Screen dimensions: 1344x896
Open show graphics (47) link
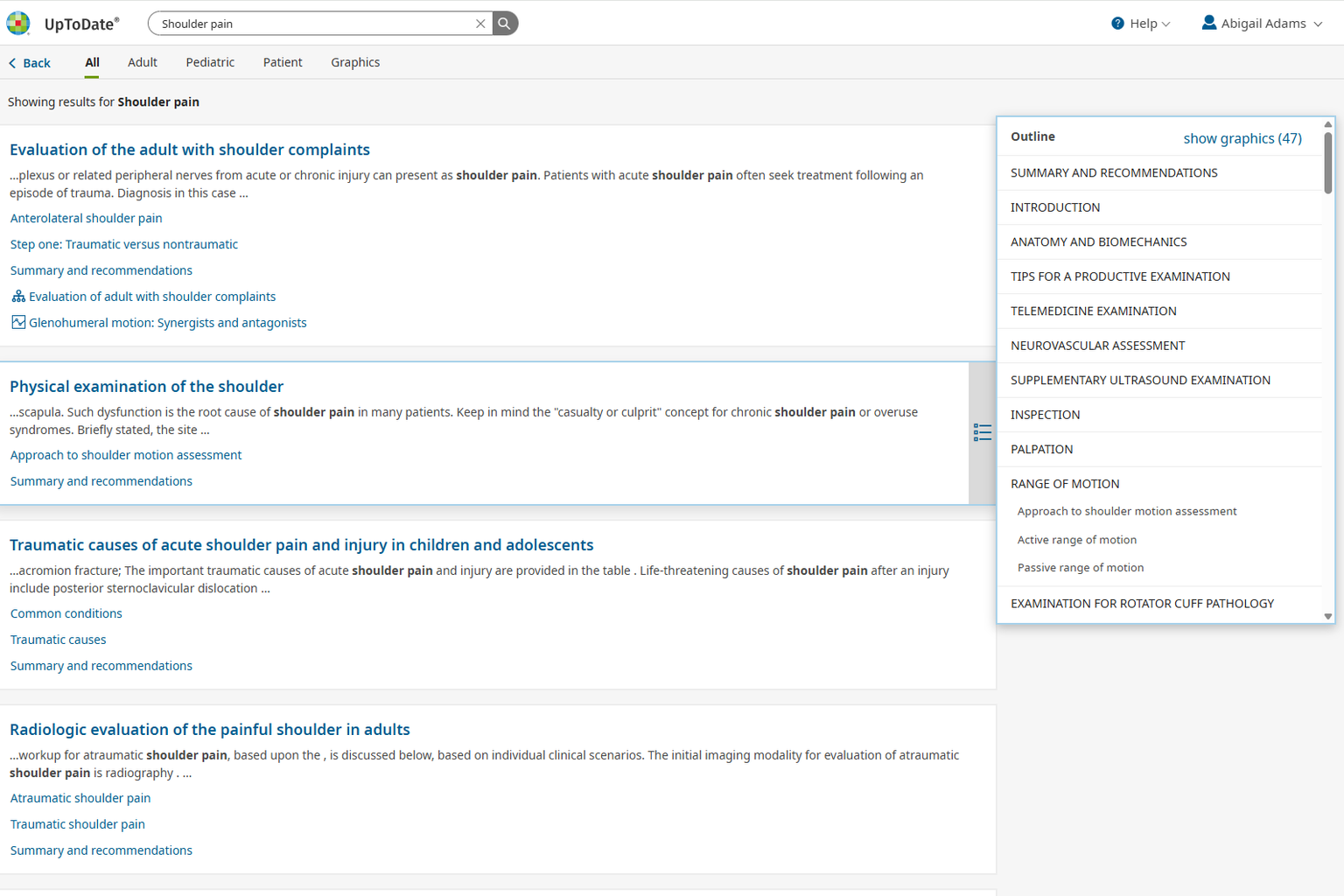pos(1242,138)
